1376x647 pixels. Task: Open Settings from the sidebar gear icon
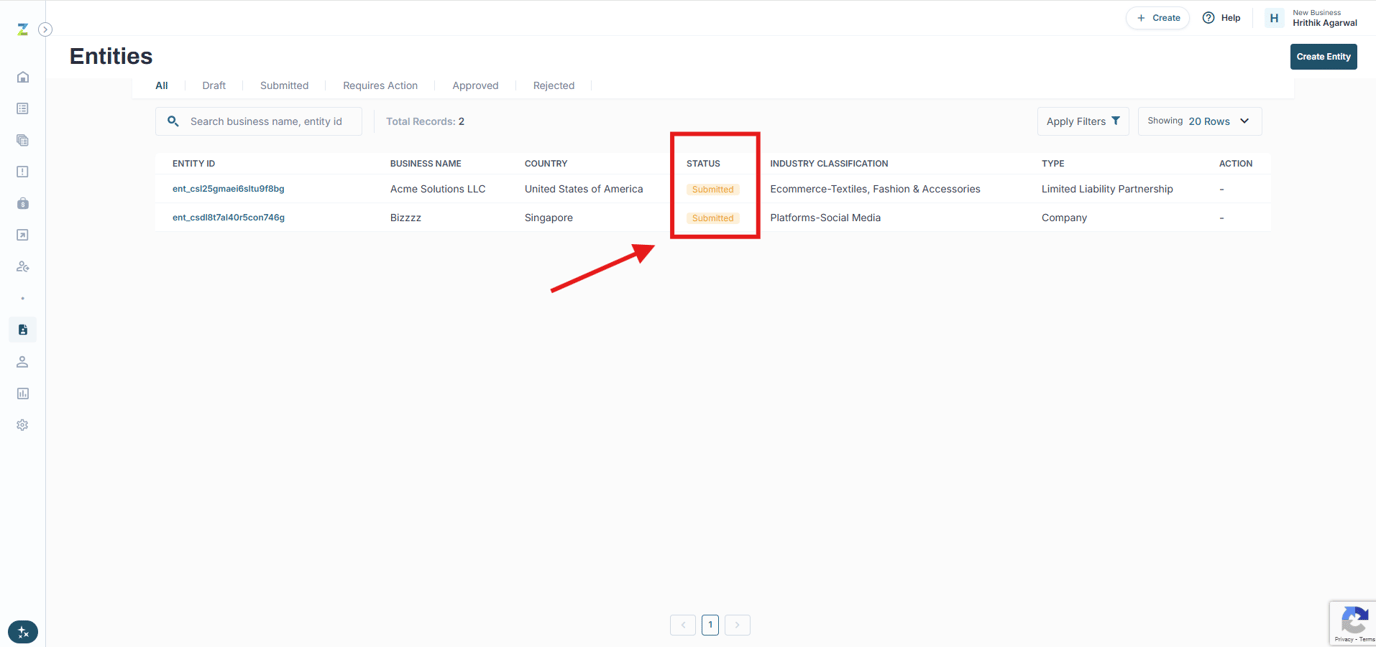pos(22,424)
